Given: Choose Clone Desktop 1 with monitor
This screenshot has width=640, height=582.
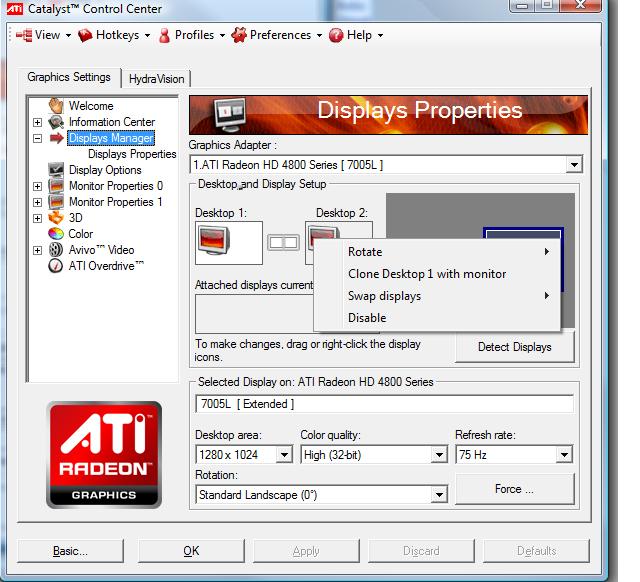Looking at the screenshot, I should pyautogui.click(x=437, y=274).
